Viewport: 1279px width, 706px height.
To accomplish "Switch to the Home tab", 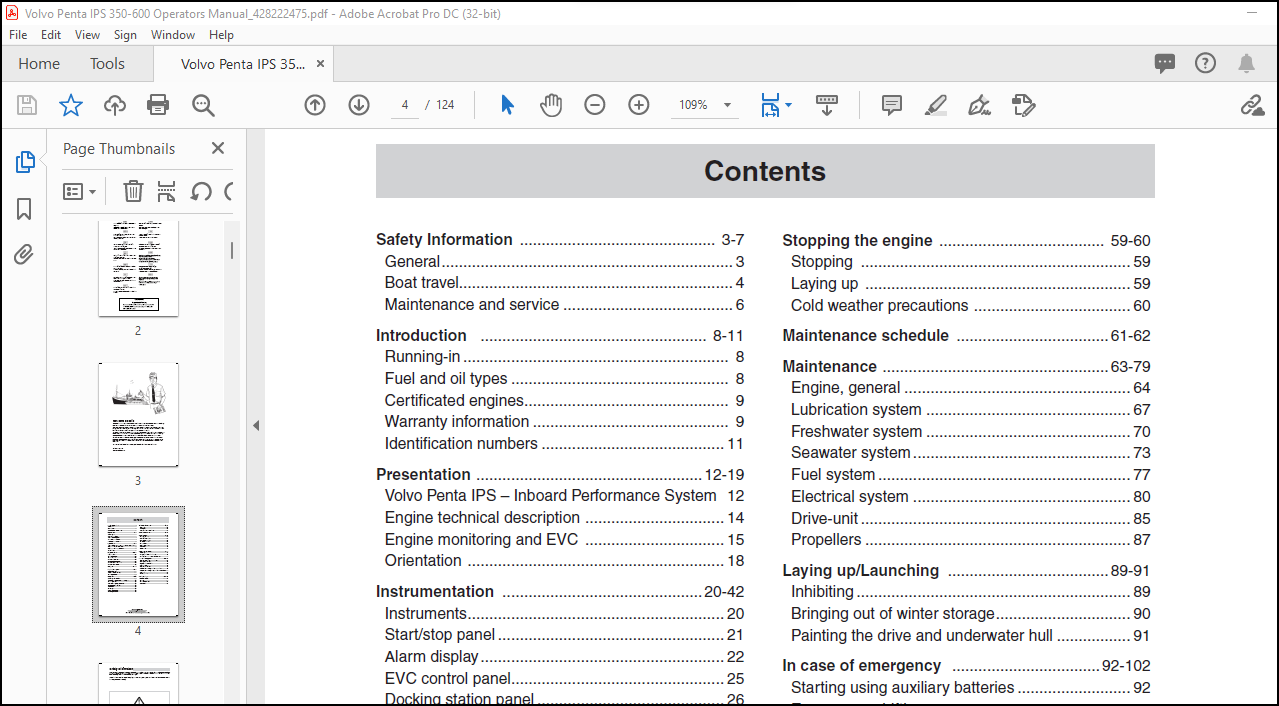I will coord(39,63).
